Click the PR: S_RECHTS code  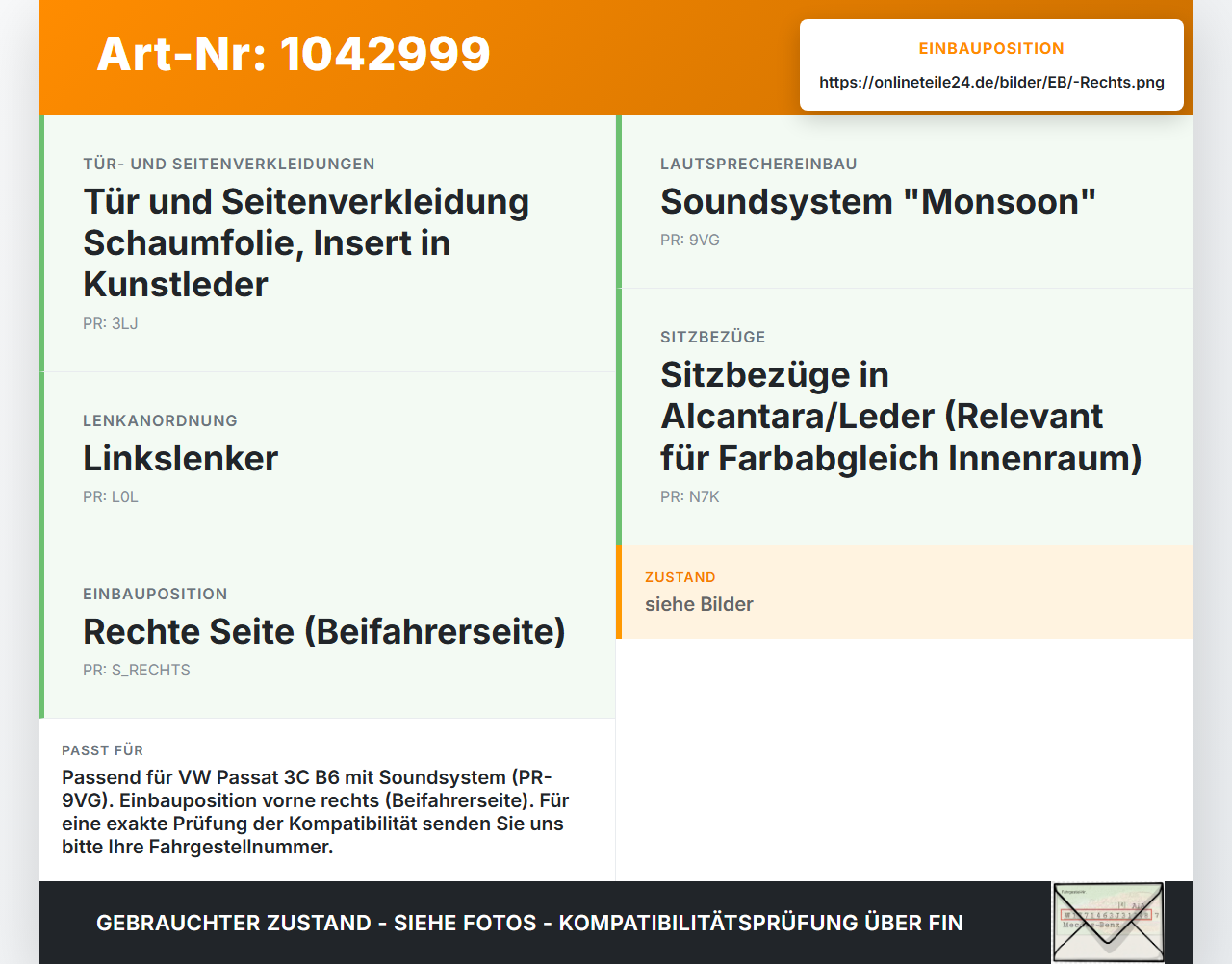point(137,670)
